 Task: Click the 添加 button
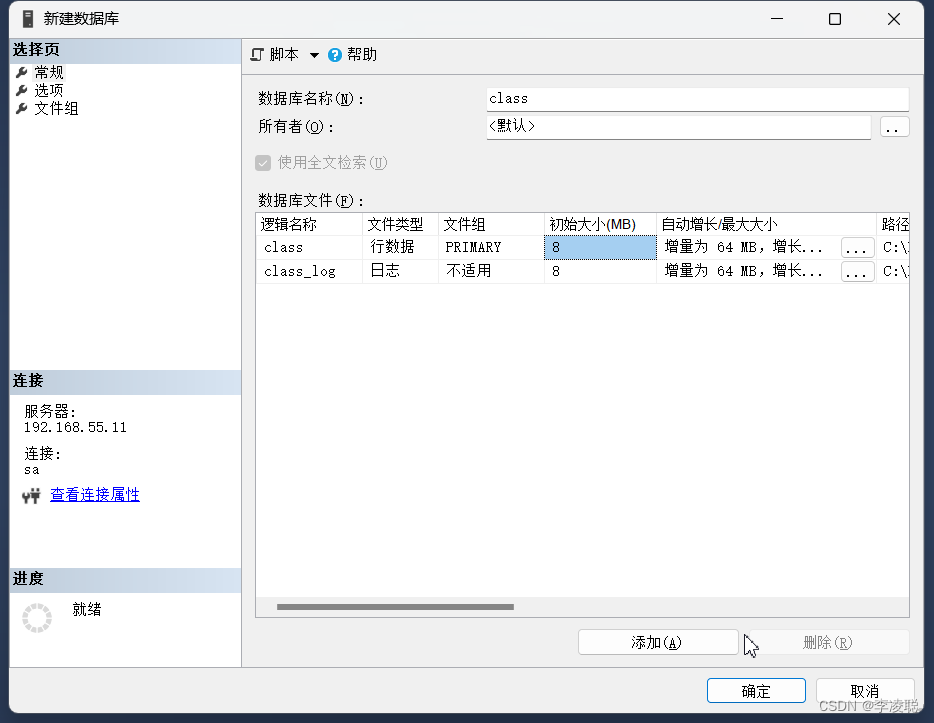tap(657, 642)
